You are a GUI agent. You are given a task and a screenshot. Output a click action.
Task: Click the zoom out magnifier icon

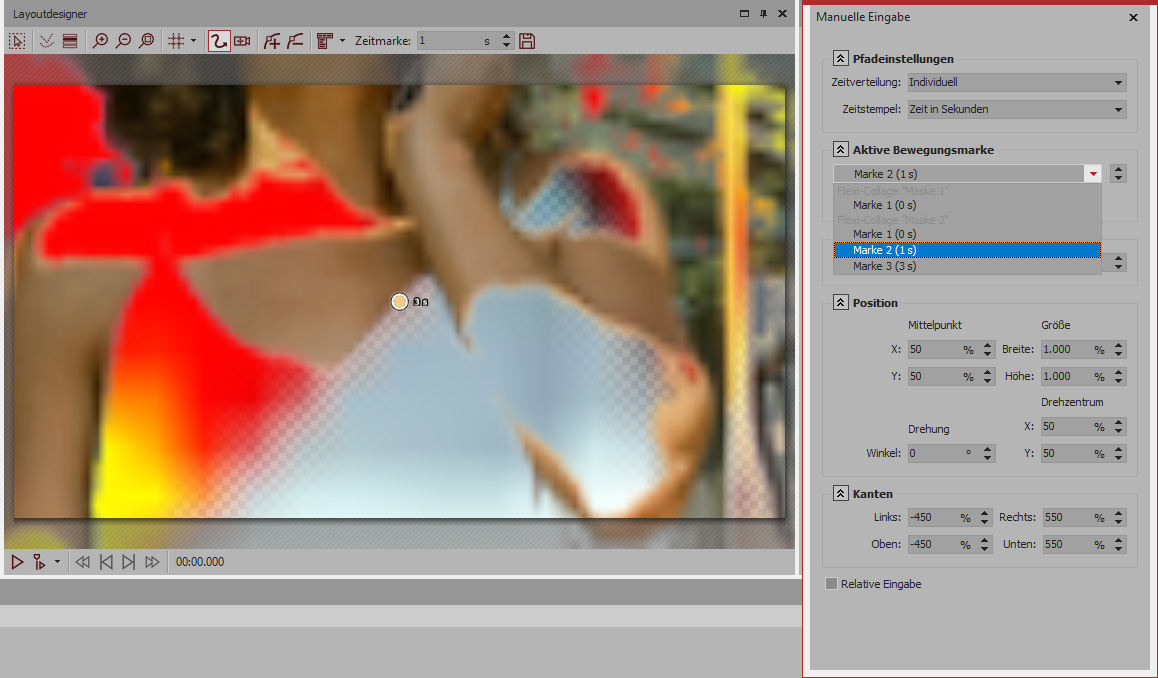pyautogui.click(x=123, y=41)
